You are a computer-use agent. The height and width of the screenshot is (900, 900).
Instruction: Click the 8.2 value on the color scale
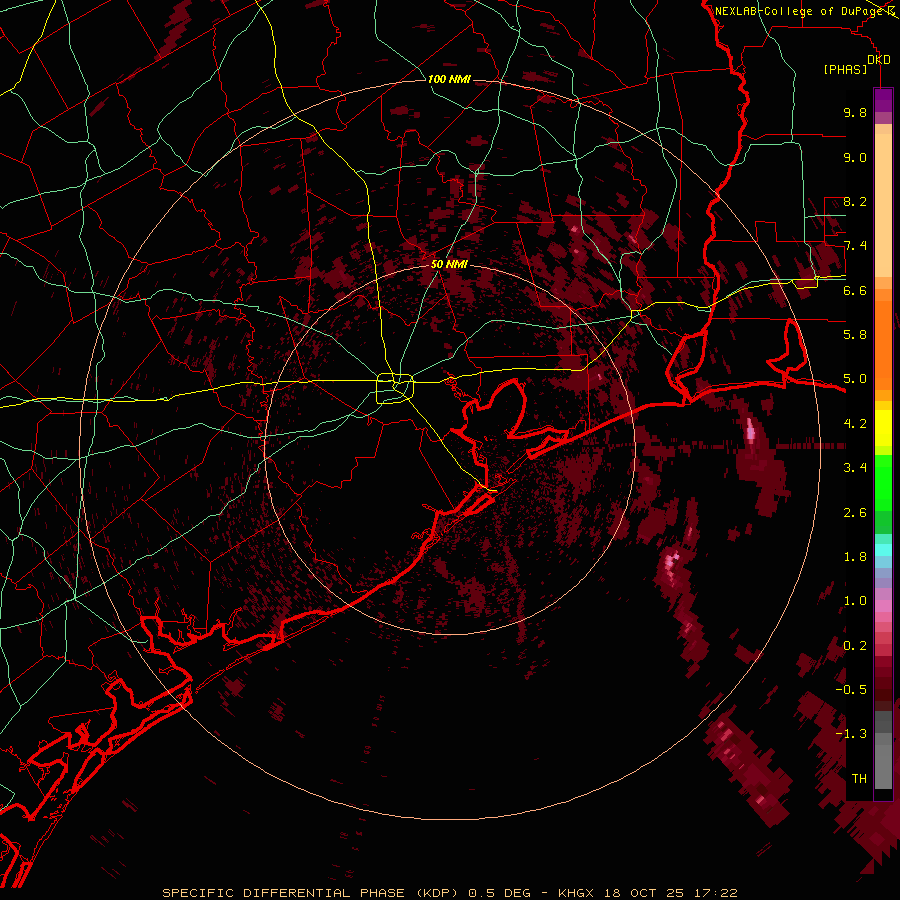(x=855, y=201)
